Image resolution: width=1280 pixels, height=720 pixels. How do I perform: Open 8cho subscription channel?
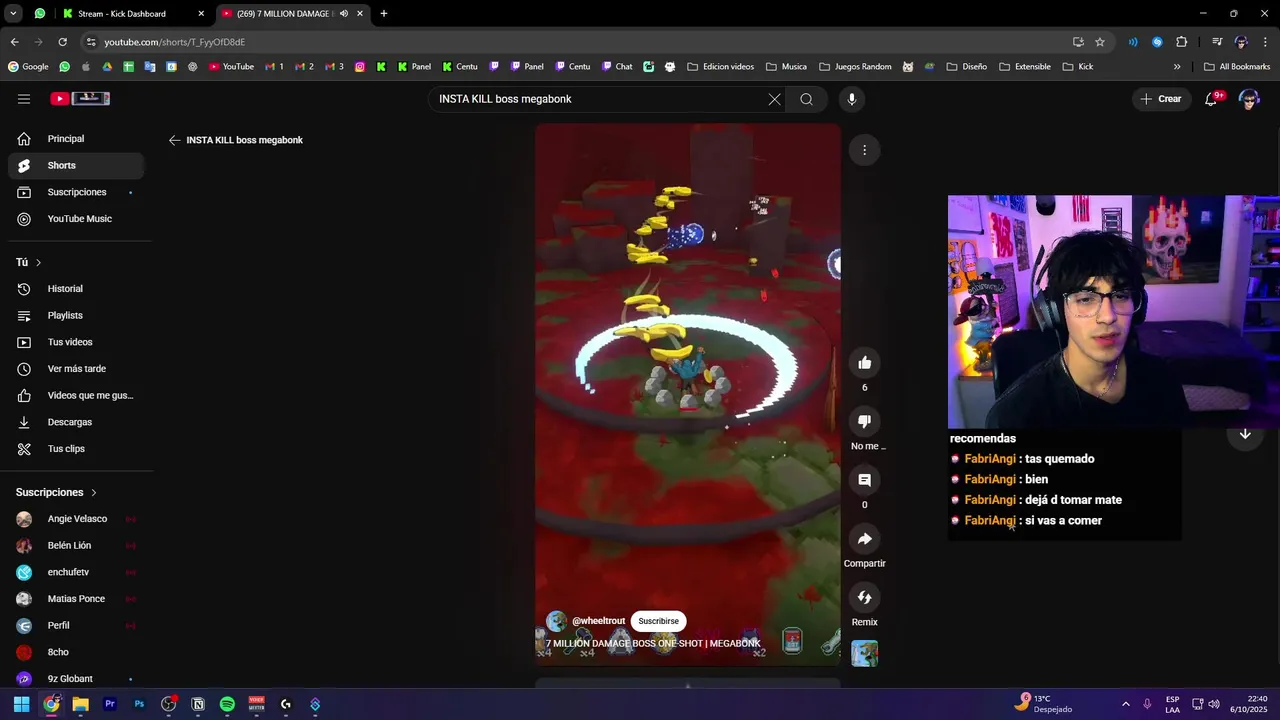coord(76,652)
